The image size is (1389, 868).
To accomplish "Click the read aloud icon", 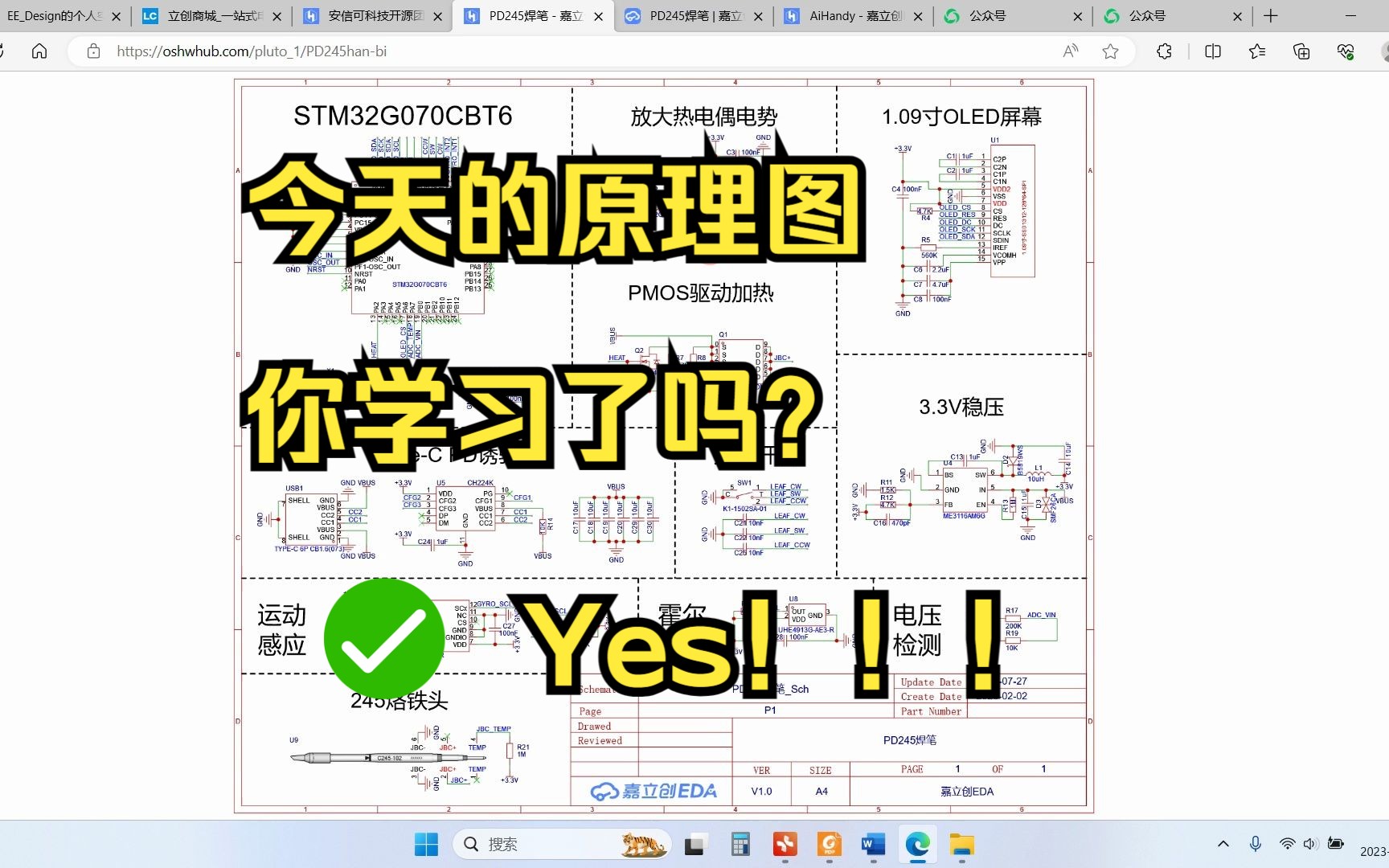I will pos(1071,51).
